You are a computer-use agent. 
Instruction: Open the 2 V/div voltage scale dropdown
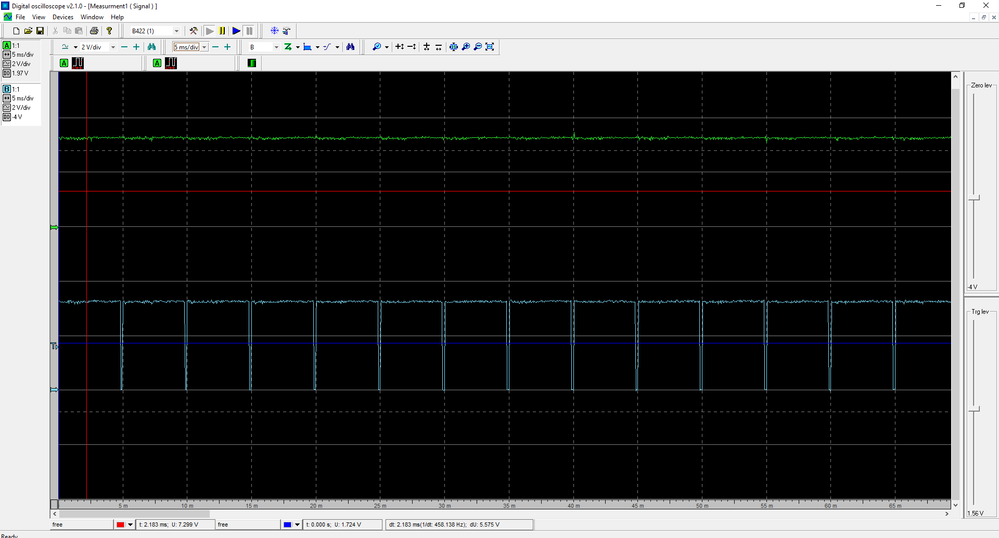98,47
